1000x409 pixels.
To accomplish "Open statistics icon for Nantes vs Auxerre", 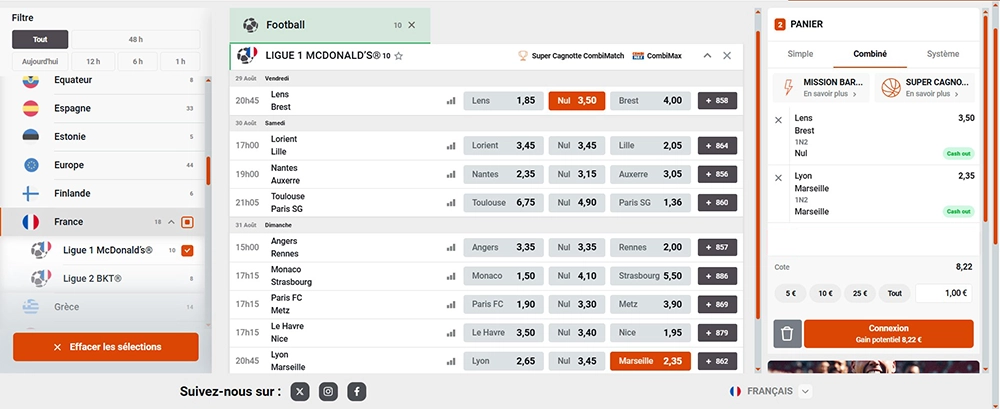I will point(451,174).
